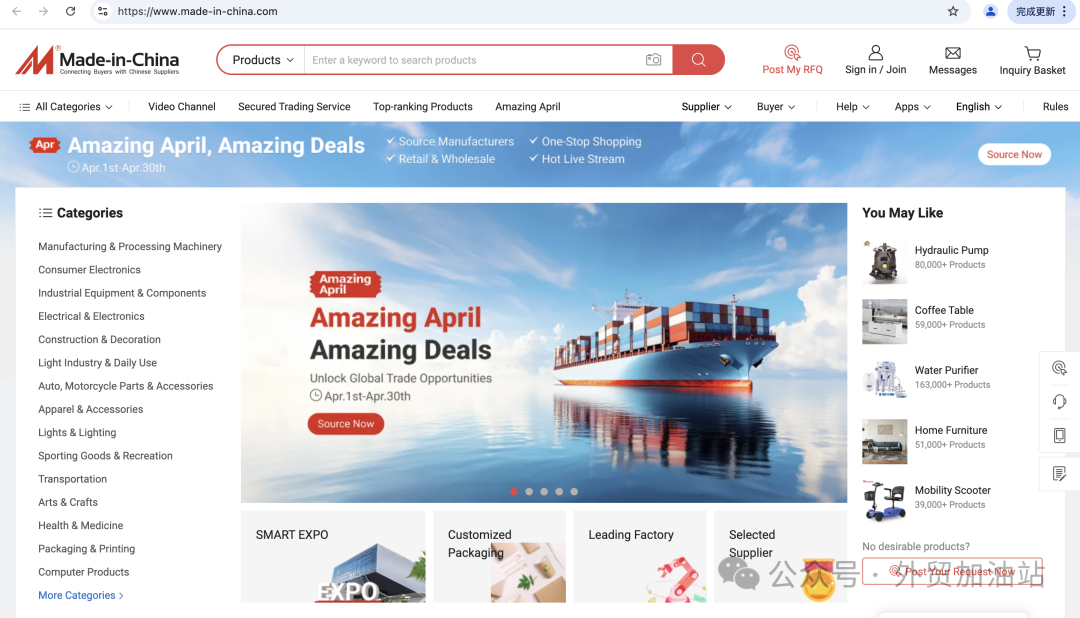Open the Messages envelope icon
This screenshot has height=618, width=1080.
(953, 53)
